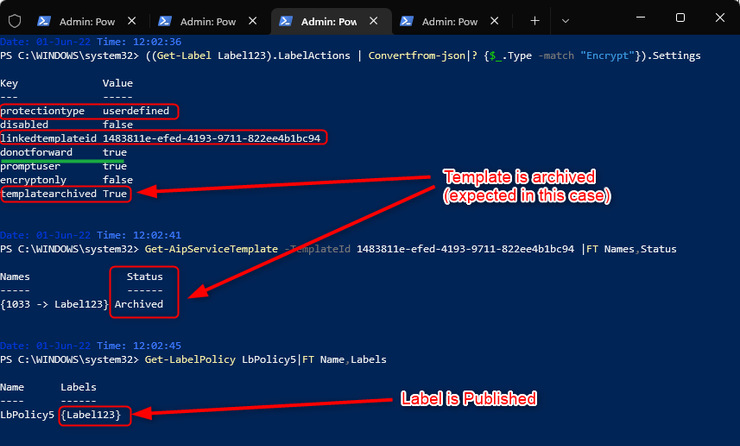Click the '{1033 -> Label123}' names entry
The width and height of the screenshot is (740, 446).
[54, 304]
